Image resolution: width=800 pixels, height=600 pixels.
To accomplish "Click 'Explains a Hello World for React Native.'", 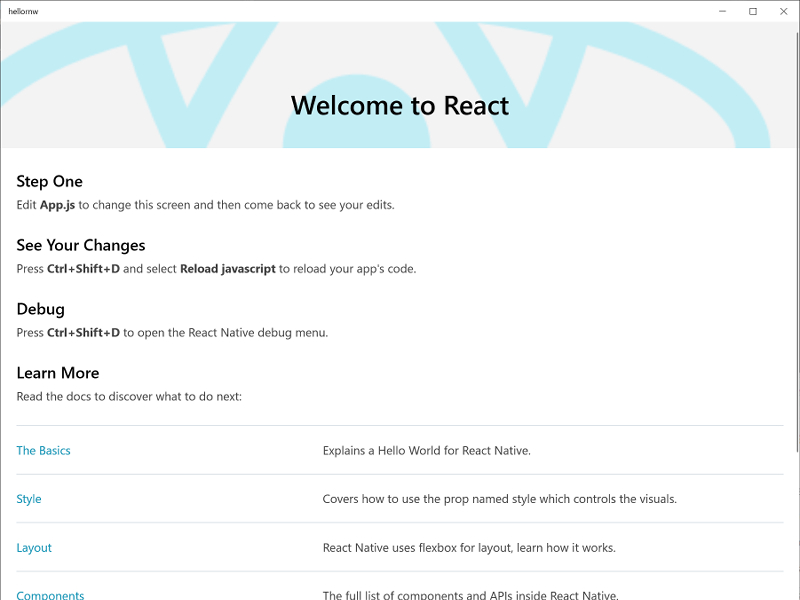I will (x=427, y=451).
